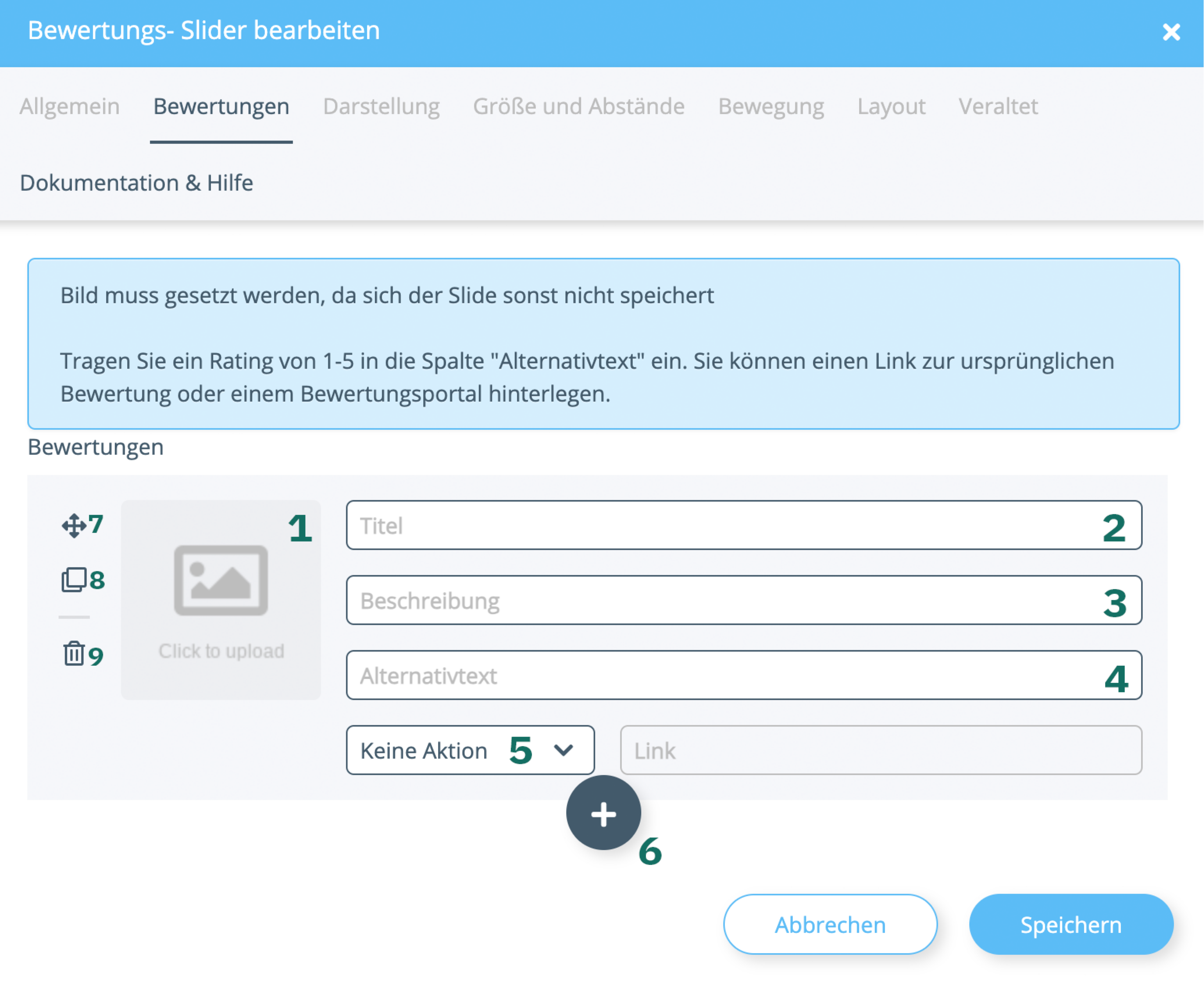1204x986 pixels.
Task: Click the move/drag handle icon
Action: pos(74,525)
